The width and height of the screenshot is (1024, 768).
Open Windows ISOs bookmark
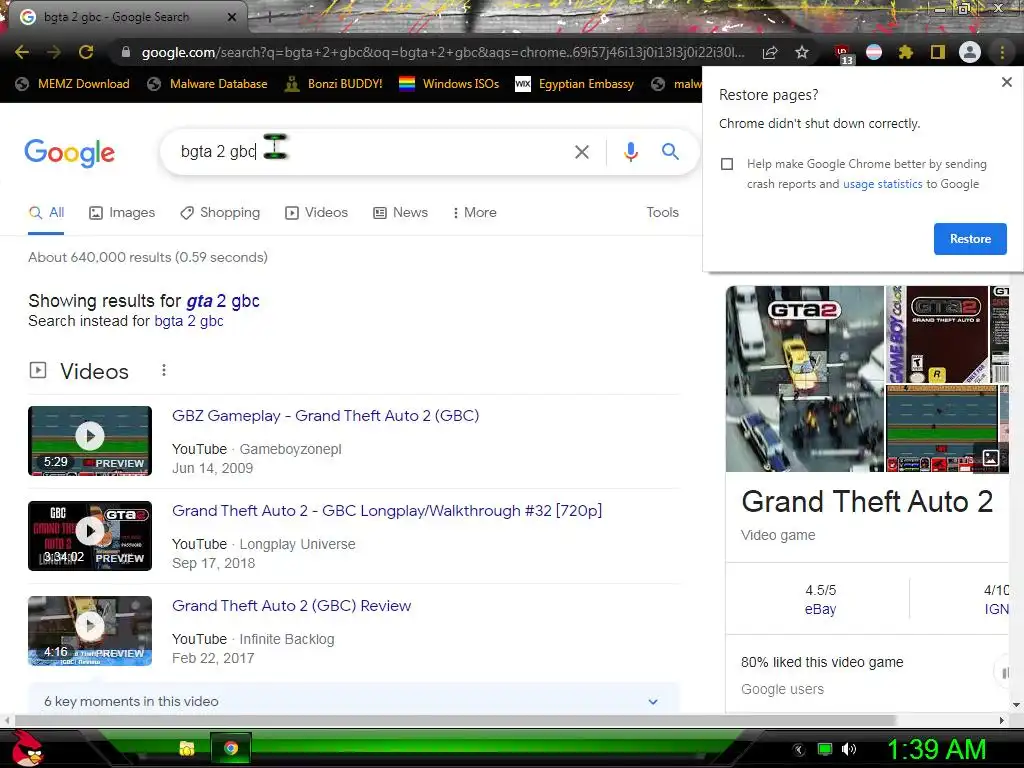449,84
